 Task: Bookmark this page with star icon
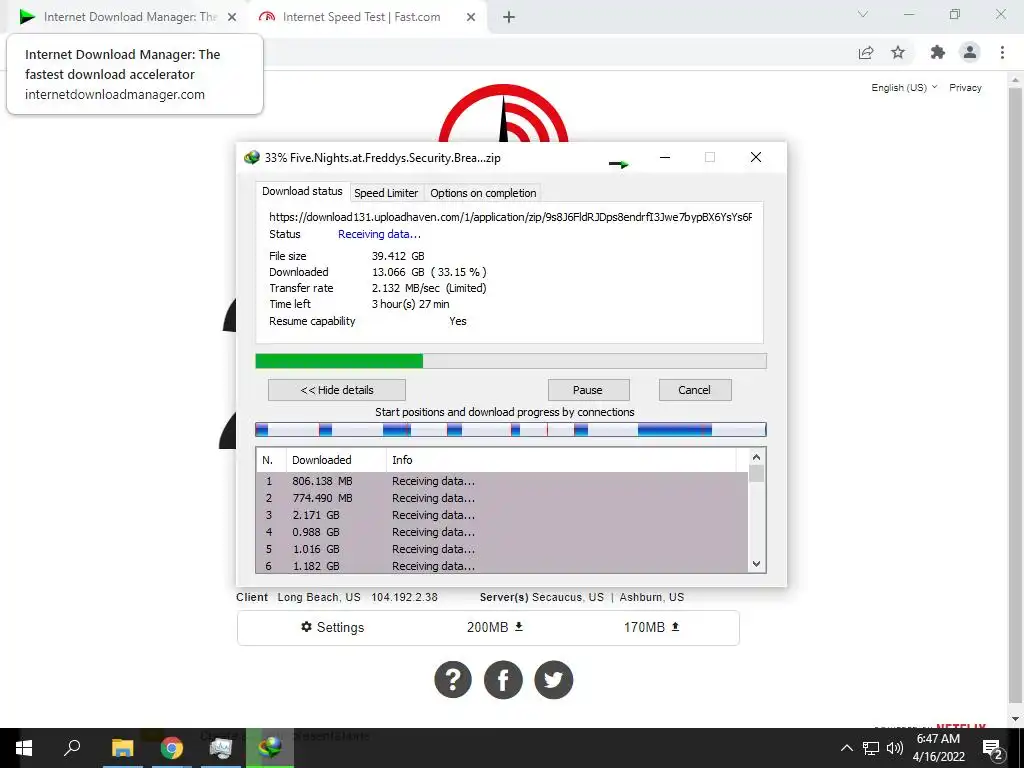pyautogui.click(x=898, y=52)
